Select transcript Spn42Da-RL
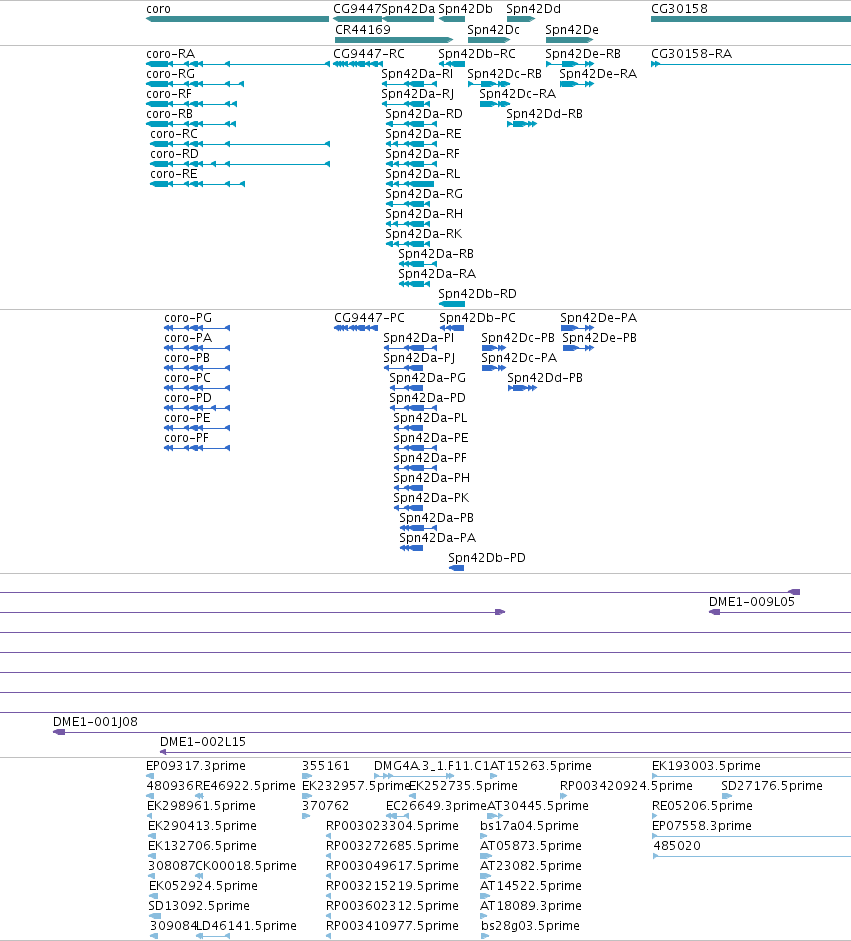The height and width of the screenshot is (941, 851). [410, 184]
